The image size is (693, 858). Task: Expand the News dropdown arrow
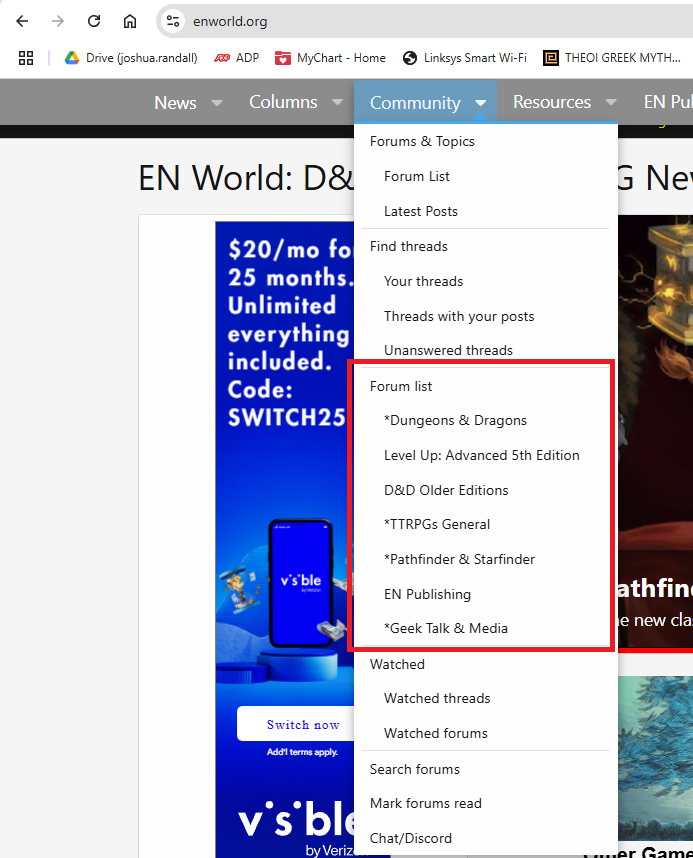click(217, 102)
